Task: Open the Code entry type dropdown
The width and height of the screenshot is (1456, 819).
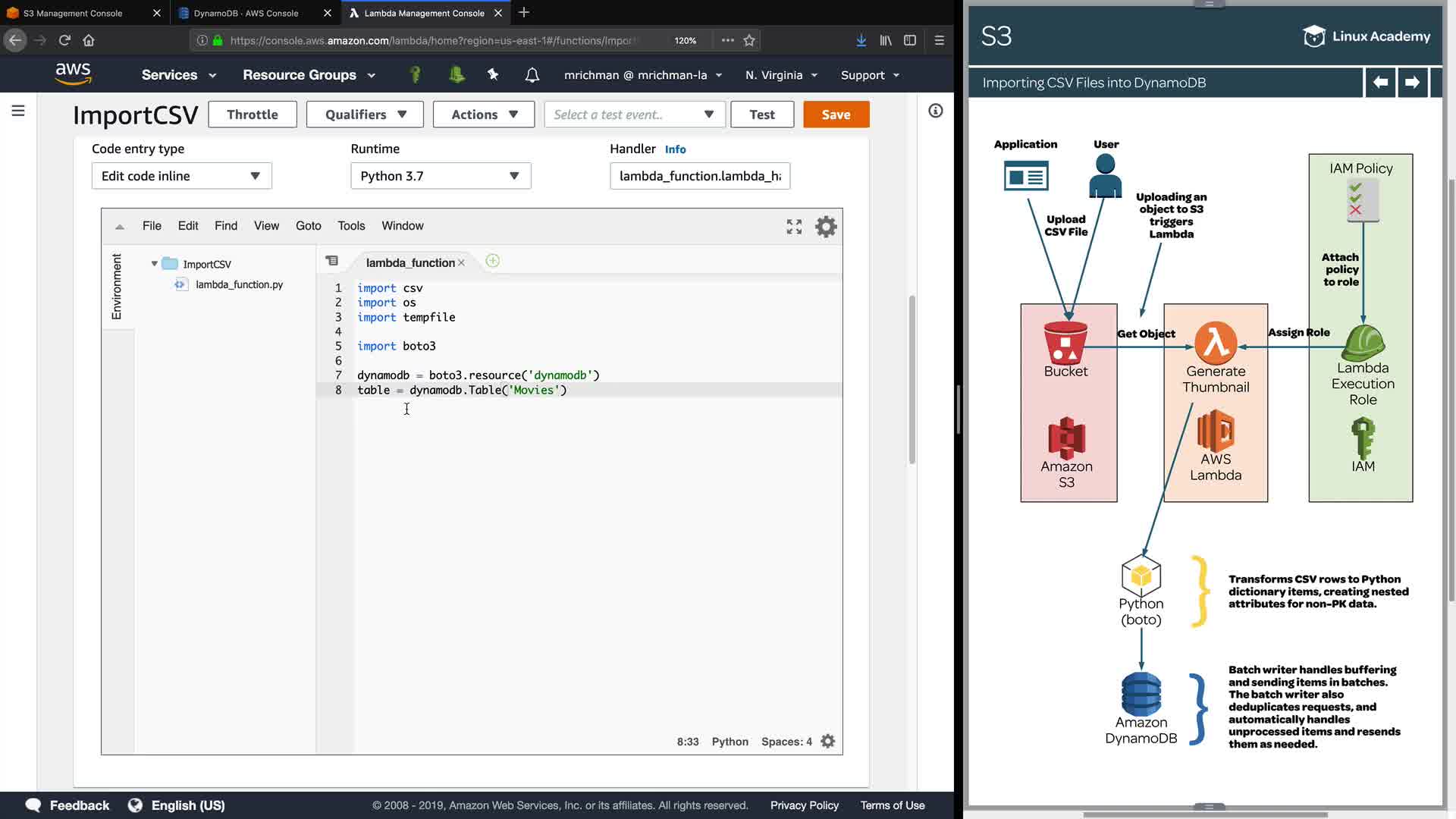Action: (181, 176)
